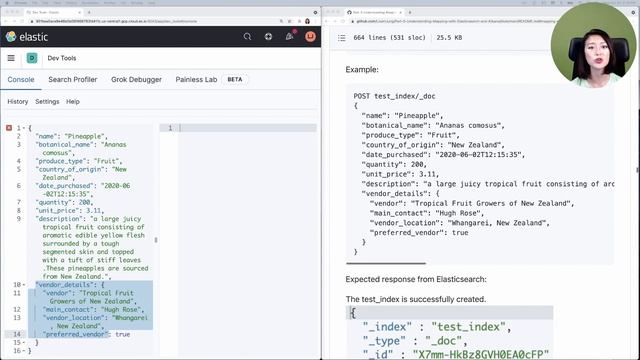Viewport: 640px width, 360px height.
Task: Click the "25.5 KB" file size text
Action: (x=449, y=38)
